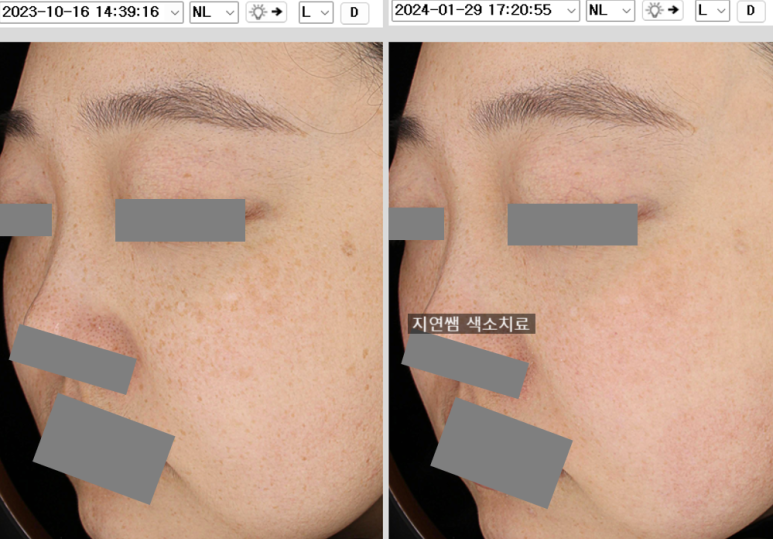Image resolution: width=773 pixels, height=539 pixels.
Task: Select the gray mouth mask in right photo
Action: 501,452
